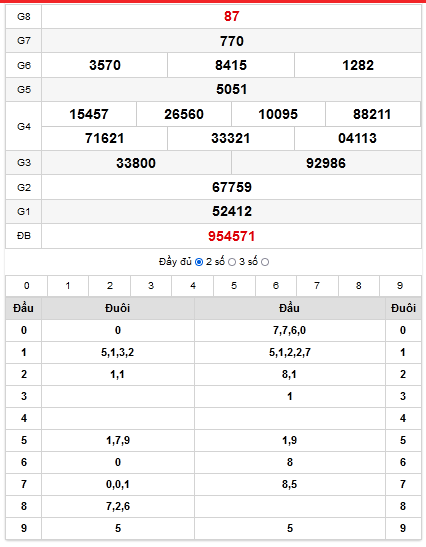Select the "2 số" radio option
This screenshot has width=426, height=547.
(232, 262)
